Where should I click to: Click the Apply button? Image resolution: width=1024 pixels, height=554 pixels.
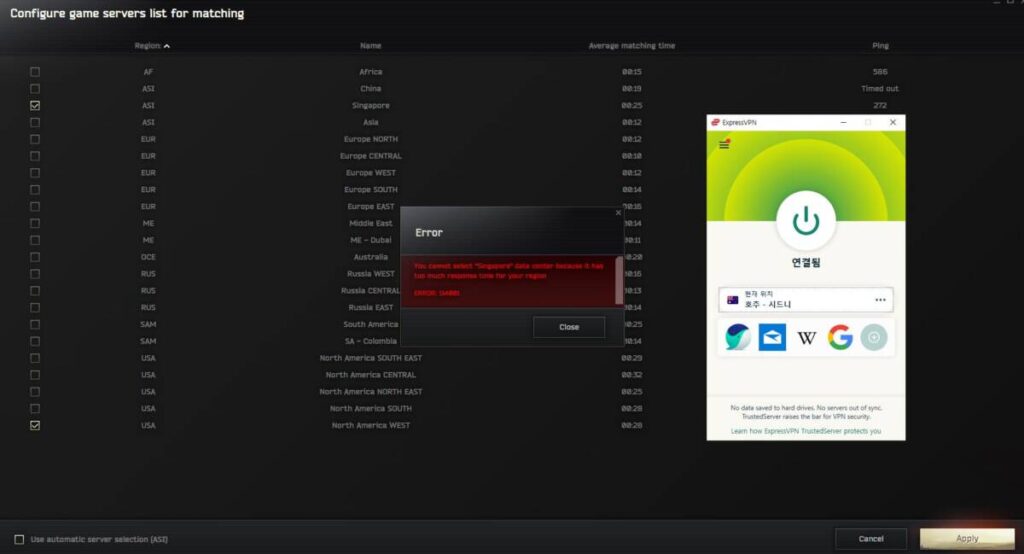click(x=966, y=538)
